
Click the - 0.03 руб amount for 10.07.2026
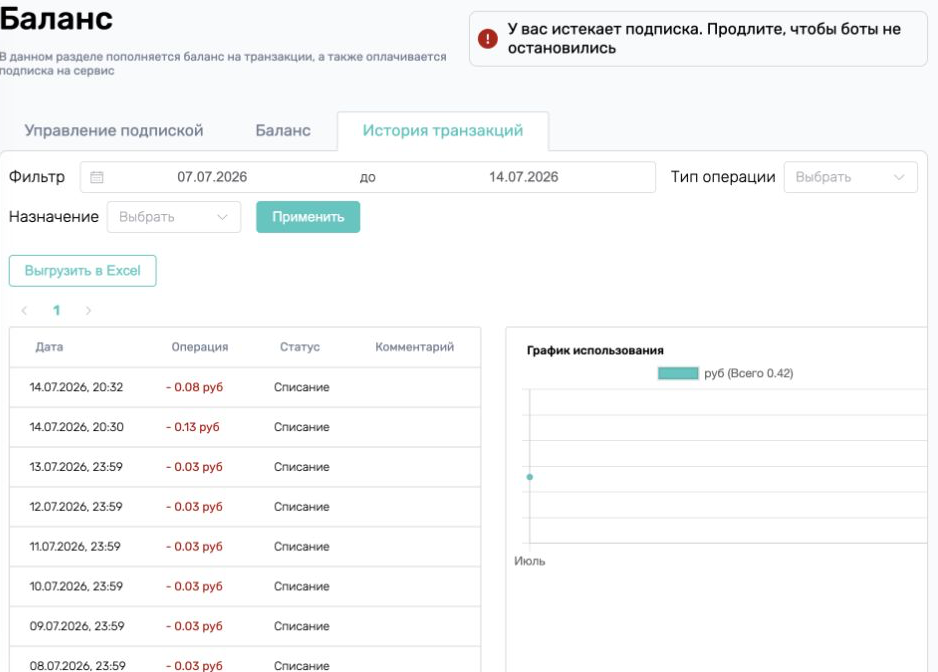[x=194, y=586]
